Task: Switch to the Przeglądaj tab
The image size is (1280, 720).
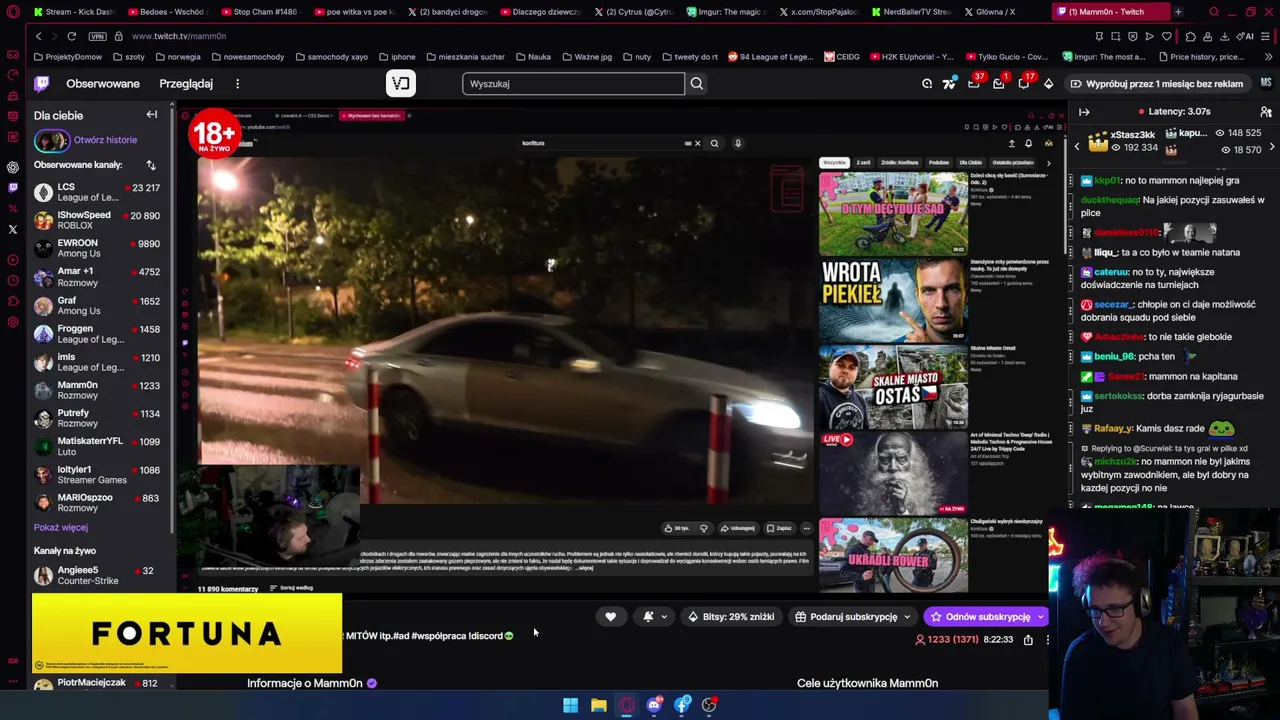Action: point(186,84)
